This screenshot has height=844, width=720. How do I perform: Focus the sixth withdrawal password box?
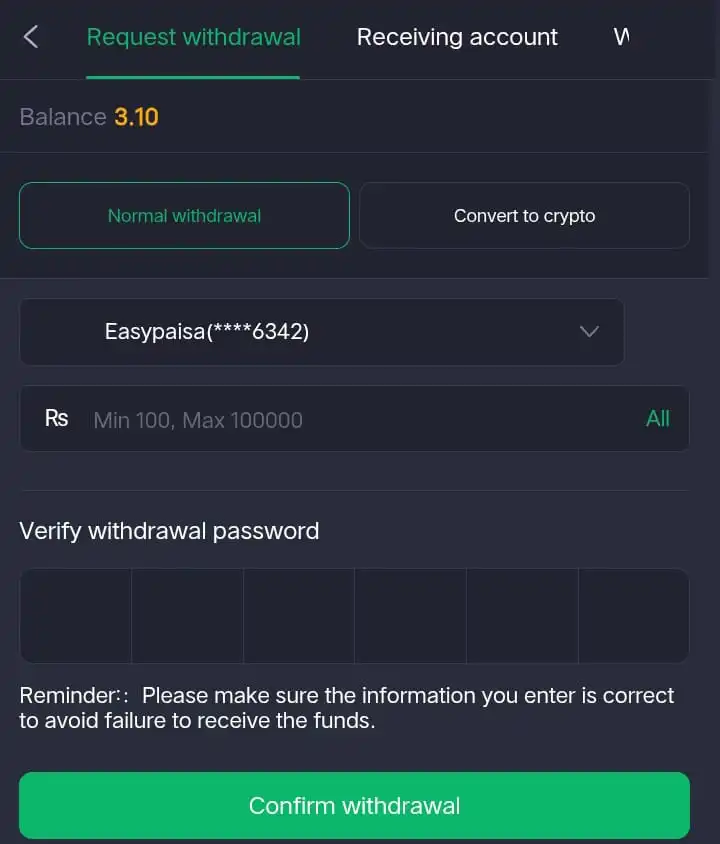pos(633,616)
